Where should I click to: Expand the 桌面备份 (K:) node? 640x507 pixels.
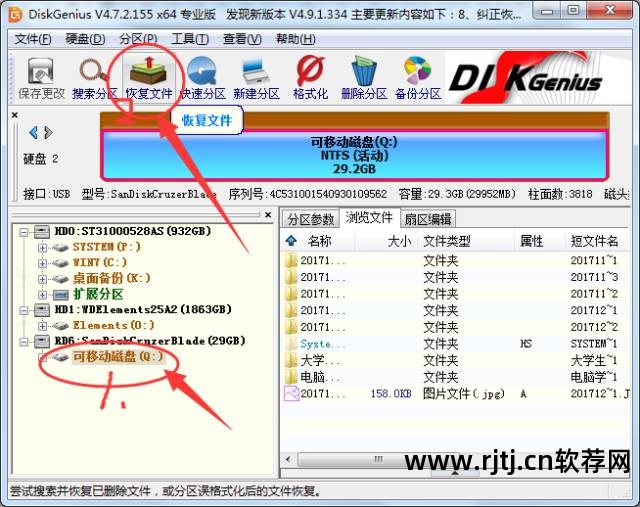coord(42,279)
